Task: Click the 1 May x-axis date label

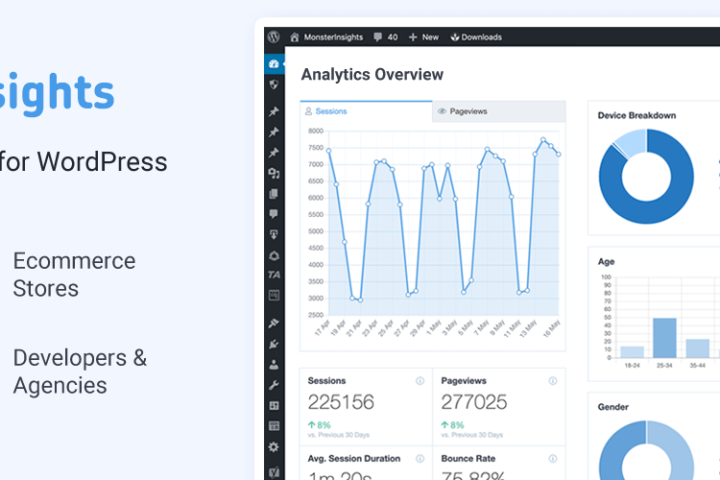Action: (434, 328)
